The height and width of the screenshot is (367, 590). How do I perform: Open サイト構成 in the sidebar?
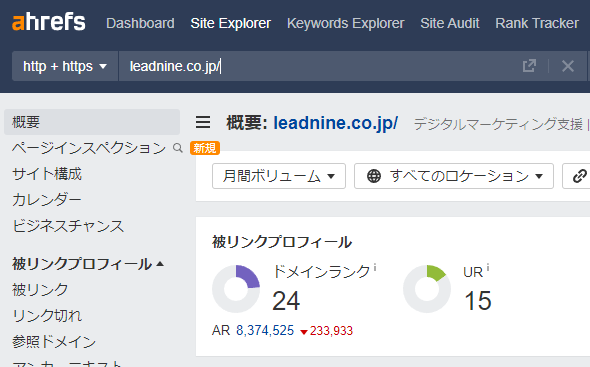(47, 174)
